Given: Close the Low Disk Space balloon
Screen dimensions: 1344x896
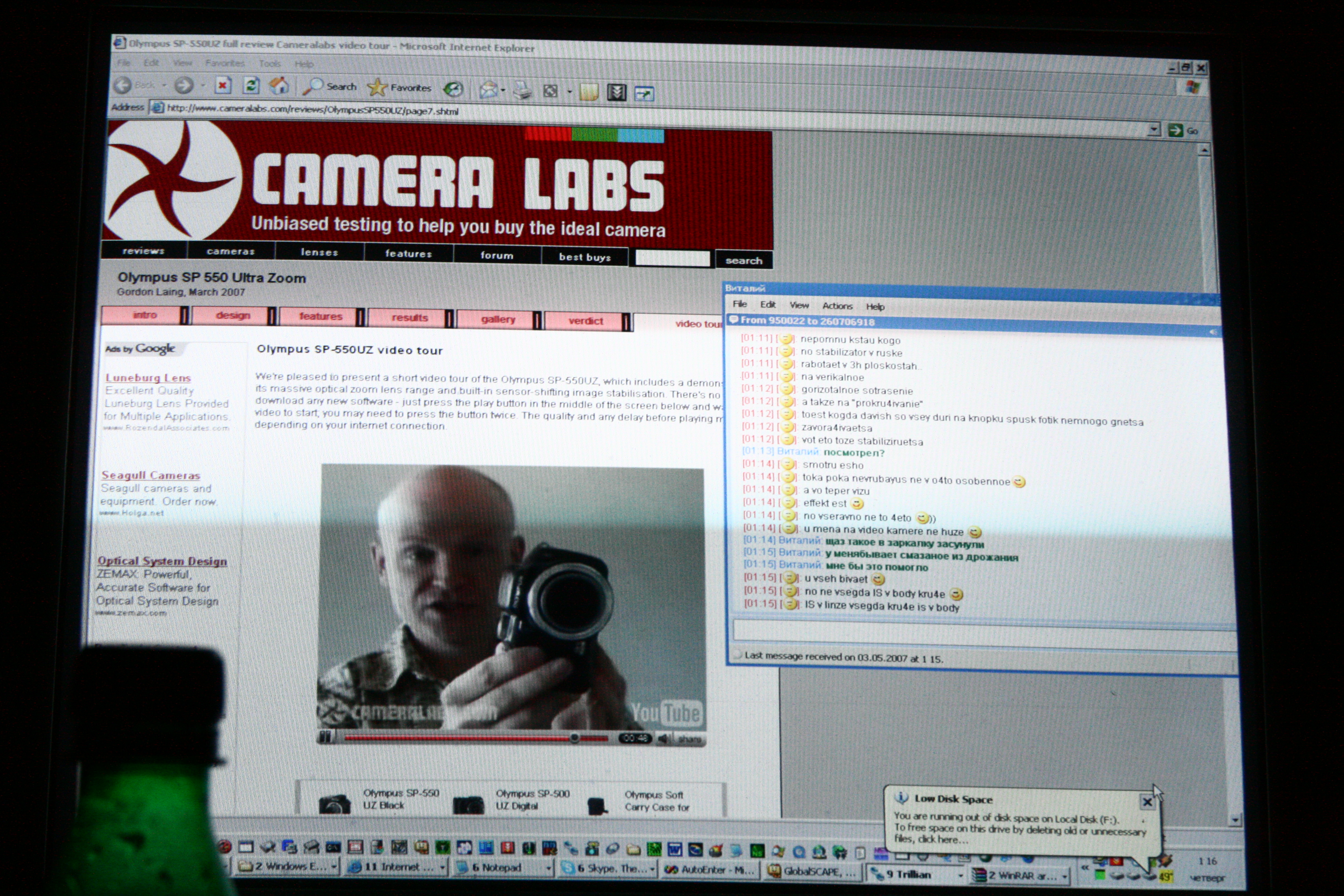Looking at the screenshot, I should pos(1147,802).
